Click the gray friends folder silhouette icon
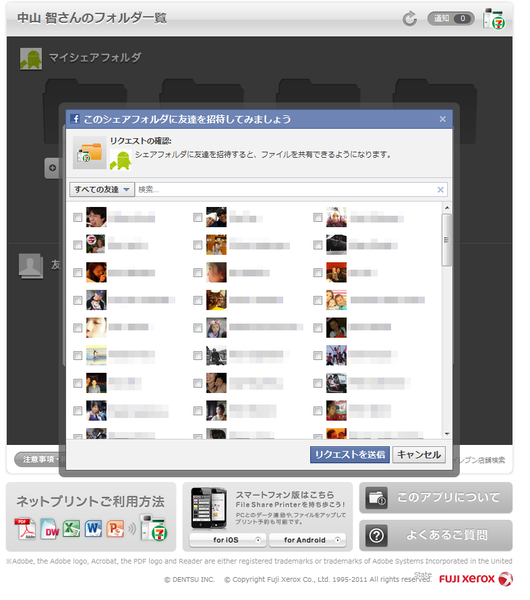The width and height of the screenshot is (530, 600). (31, 266)
